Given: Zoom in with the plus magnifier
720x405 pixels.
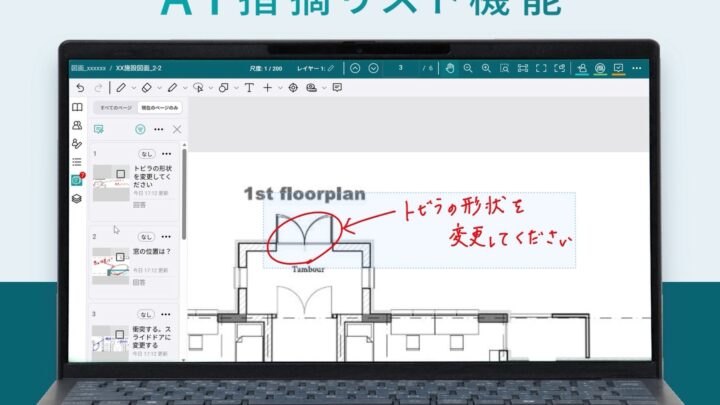Looking at the screenshot, I should tap(486, 68).
